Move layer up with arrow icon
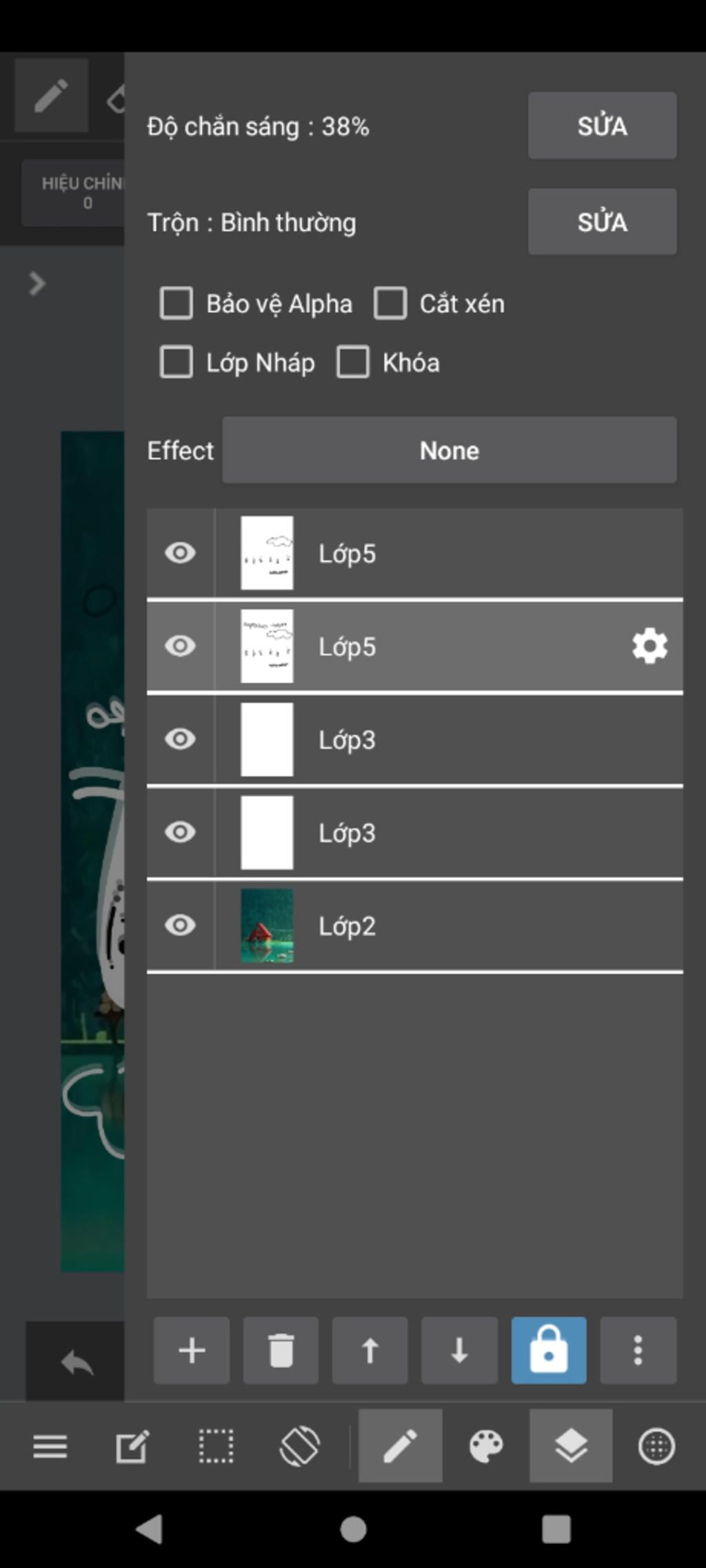This screenshot has height=1568, width=706. click(370, 1350)
